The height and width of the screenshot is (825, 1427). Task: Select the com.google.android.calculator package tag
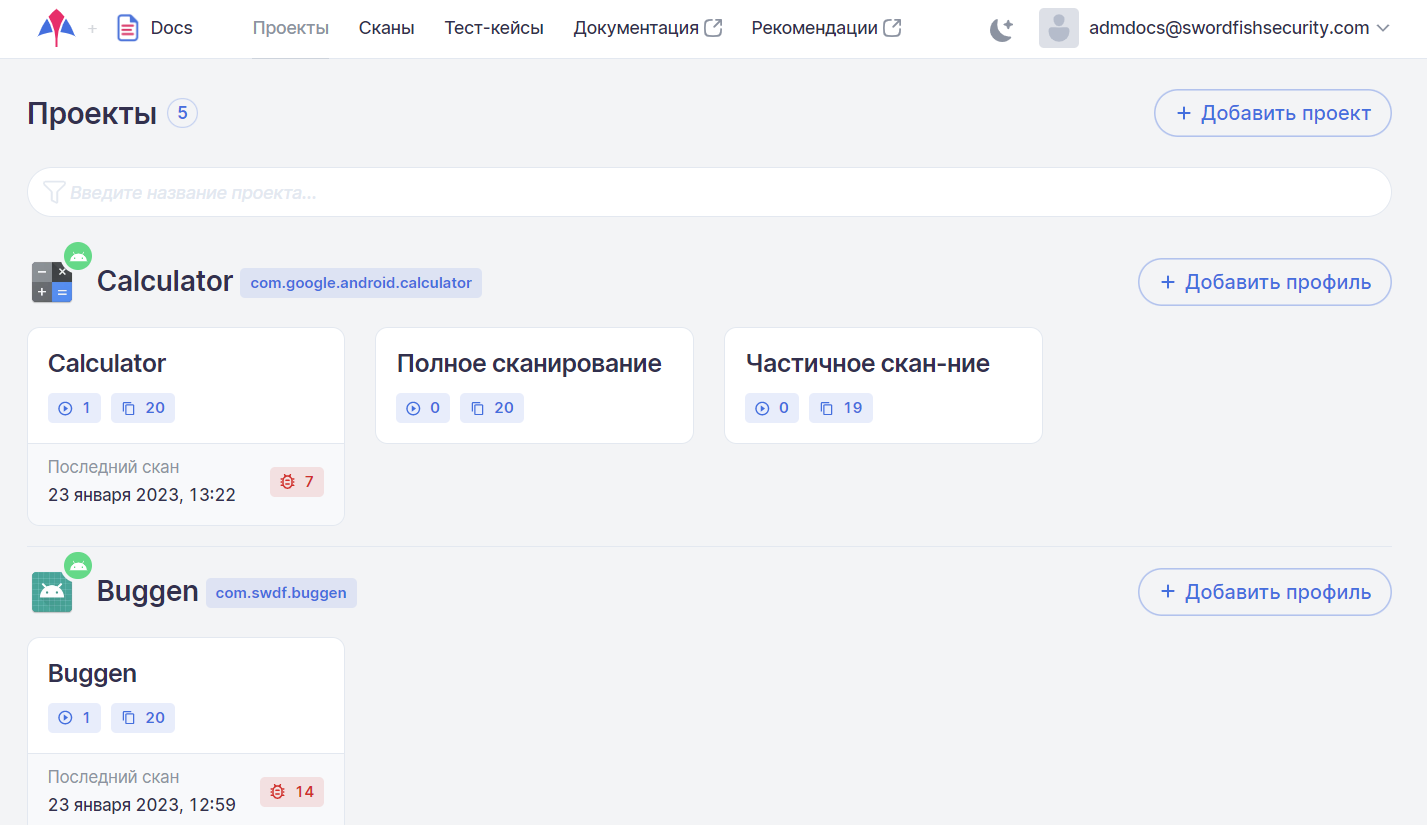(361, 283)
